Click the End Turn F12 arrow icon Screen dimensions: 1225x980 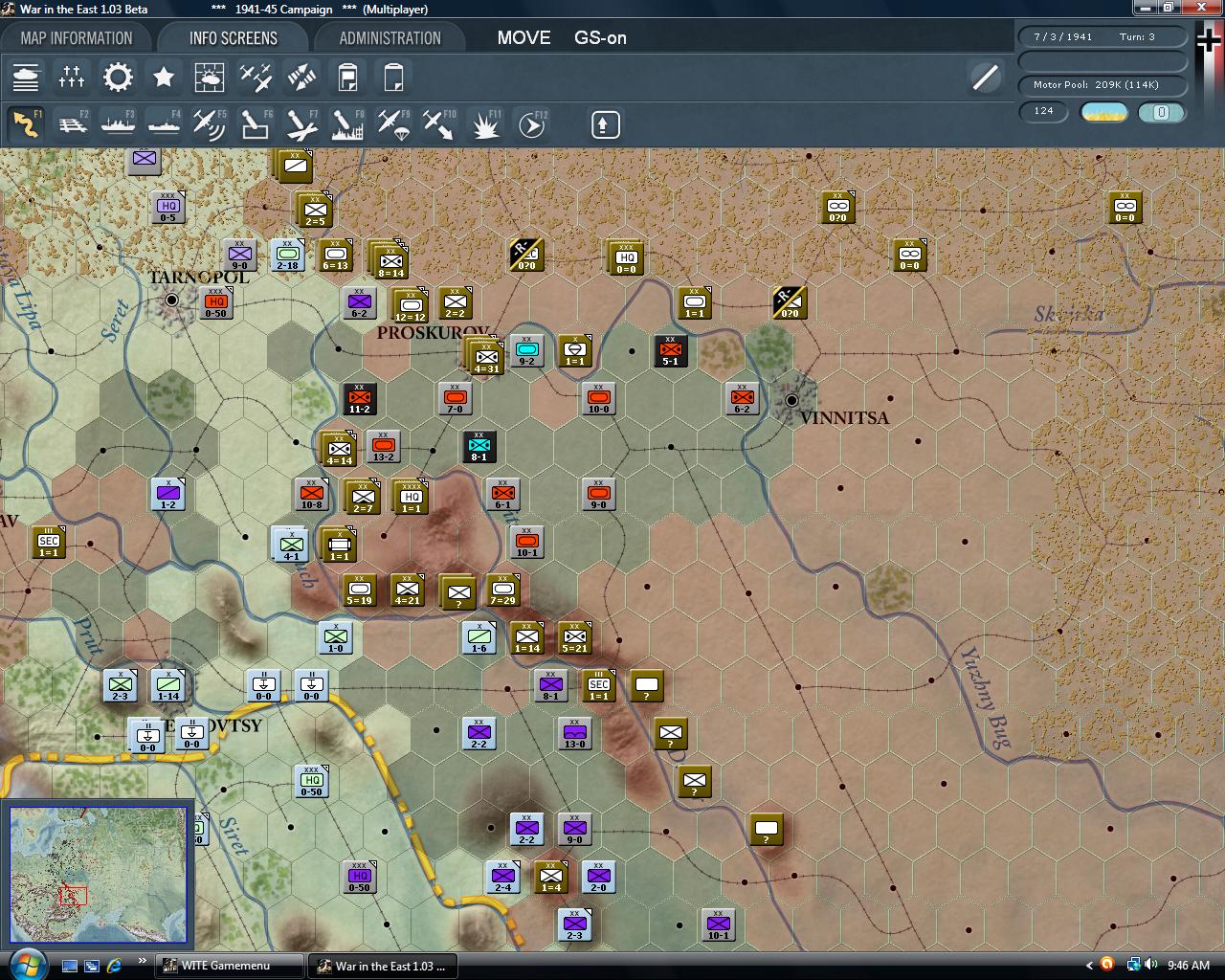click(532, 124)
